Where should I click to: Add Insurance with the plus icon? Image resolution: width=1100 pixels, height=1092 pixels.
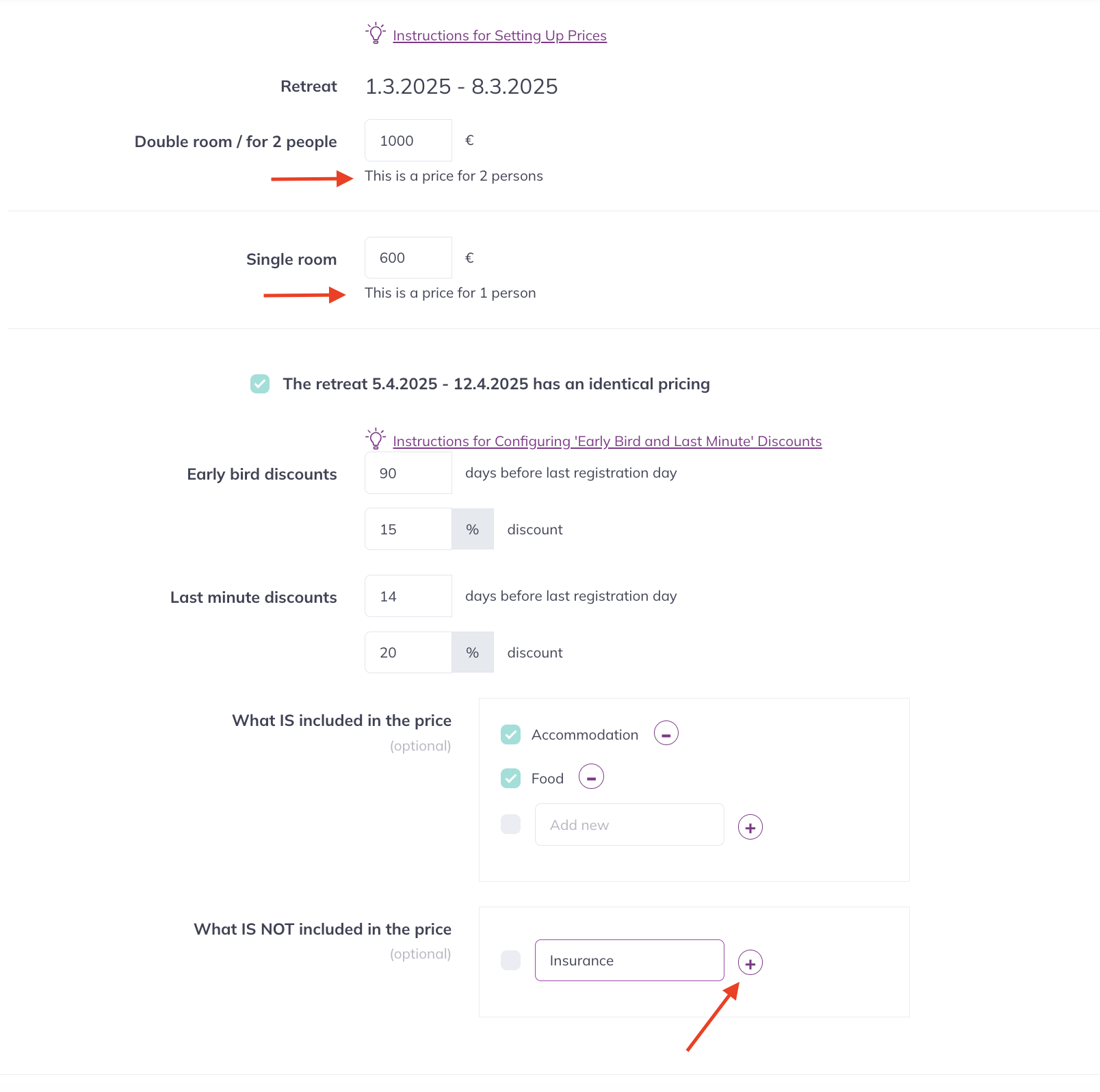click(x=750, y=963)
